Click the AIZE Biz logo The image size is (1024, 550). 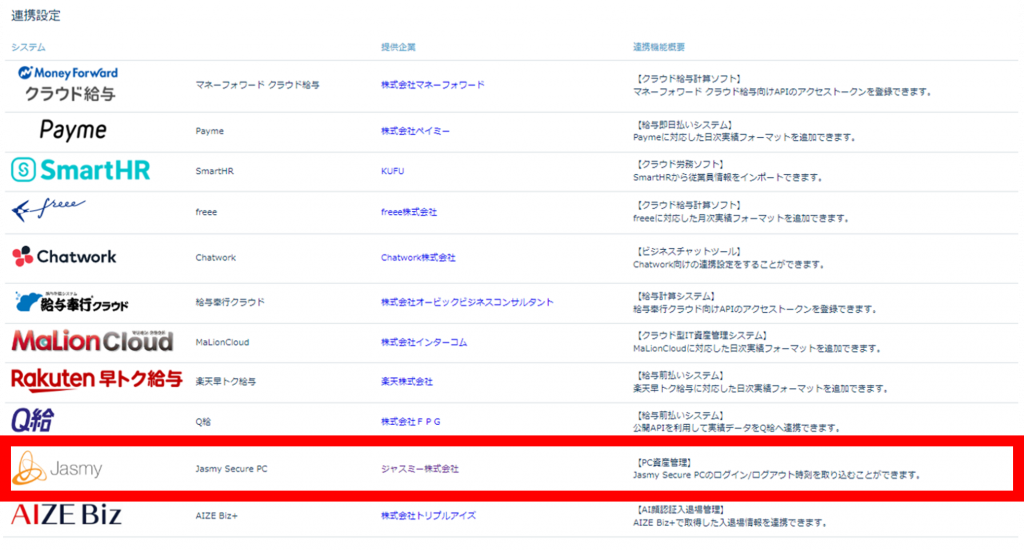(x=66, y=515)
